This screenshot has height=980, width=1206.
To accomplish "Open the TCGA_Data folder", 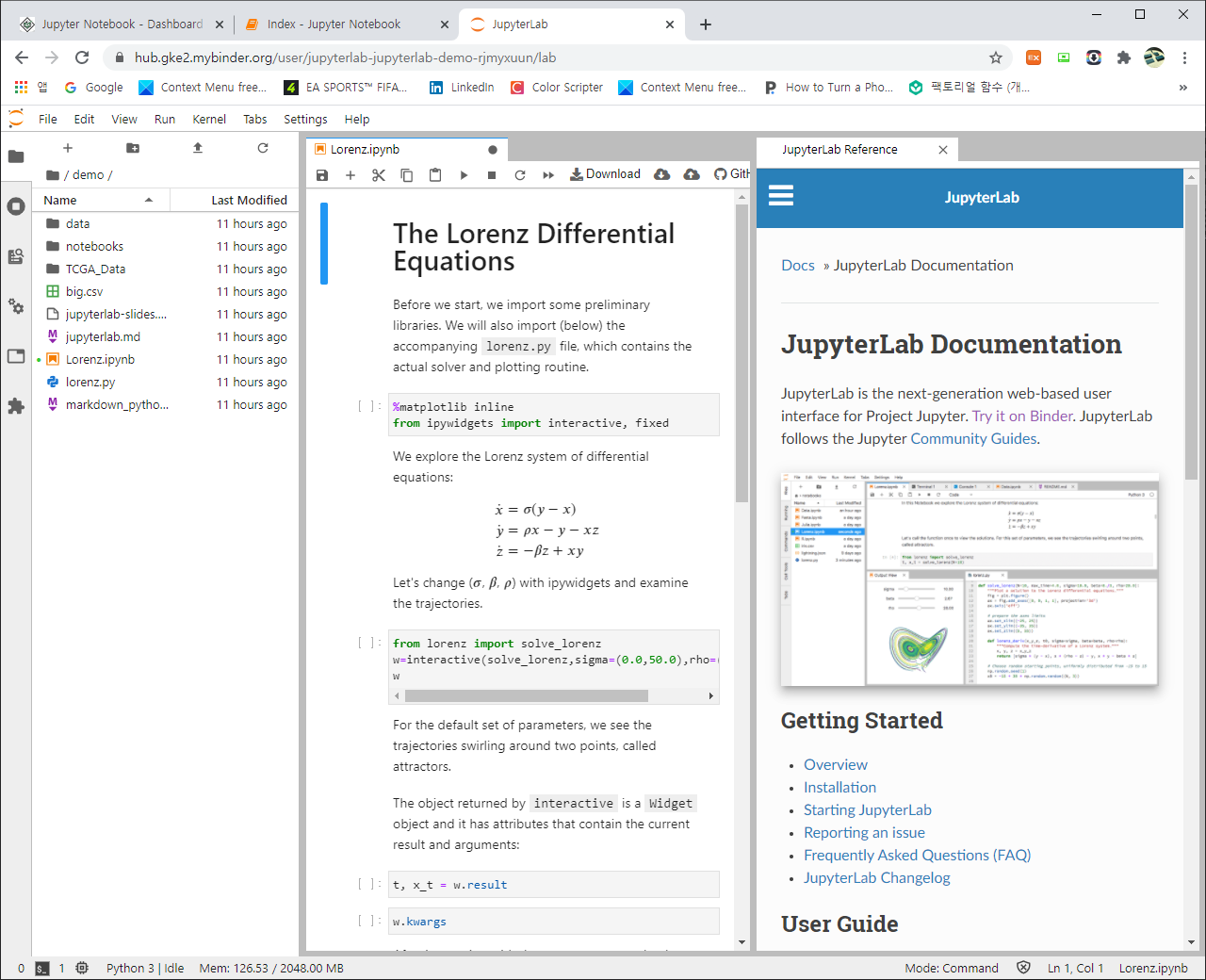I will [166, 269].
